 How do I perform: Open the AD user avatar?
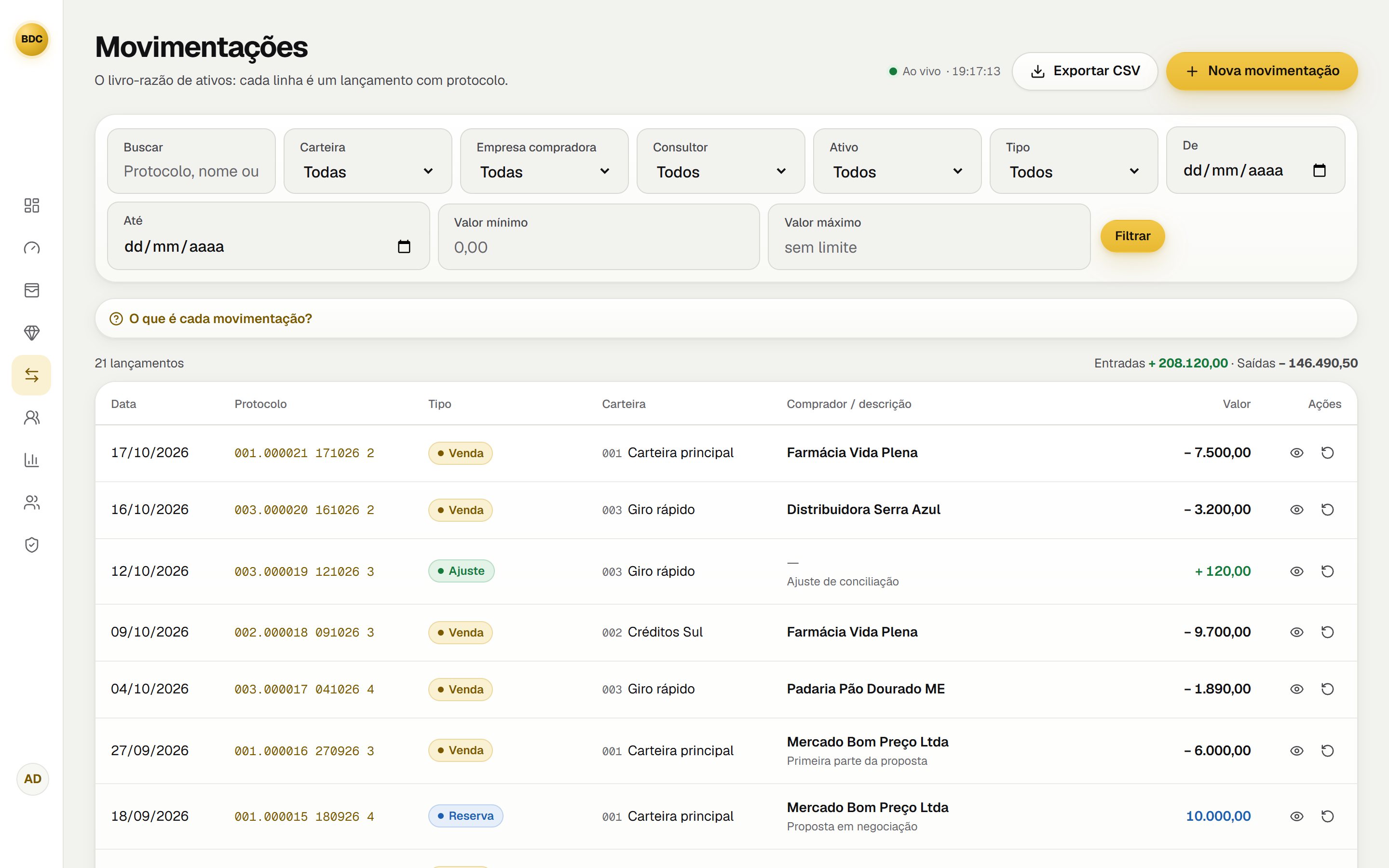coord(33,779)
